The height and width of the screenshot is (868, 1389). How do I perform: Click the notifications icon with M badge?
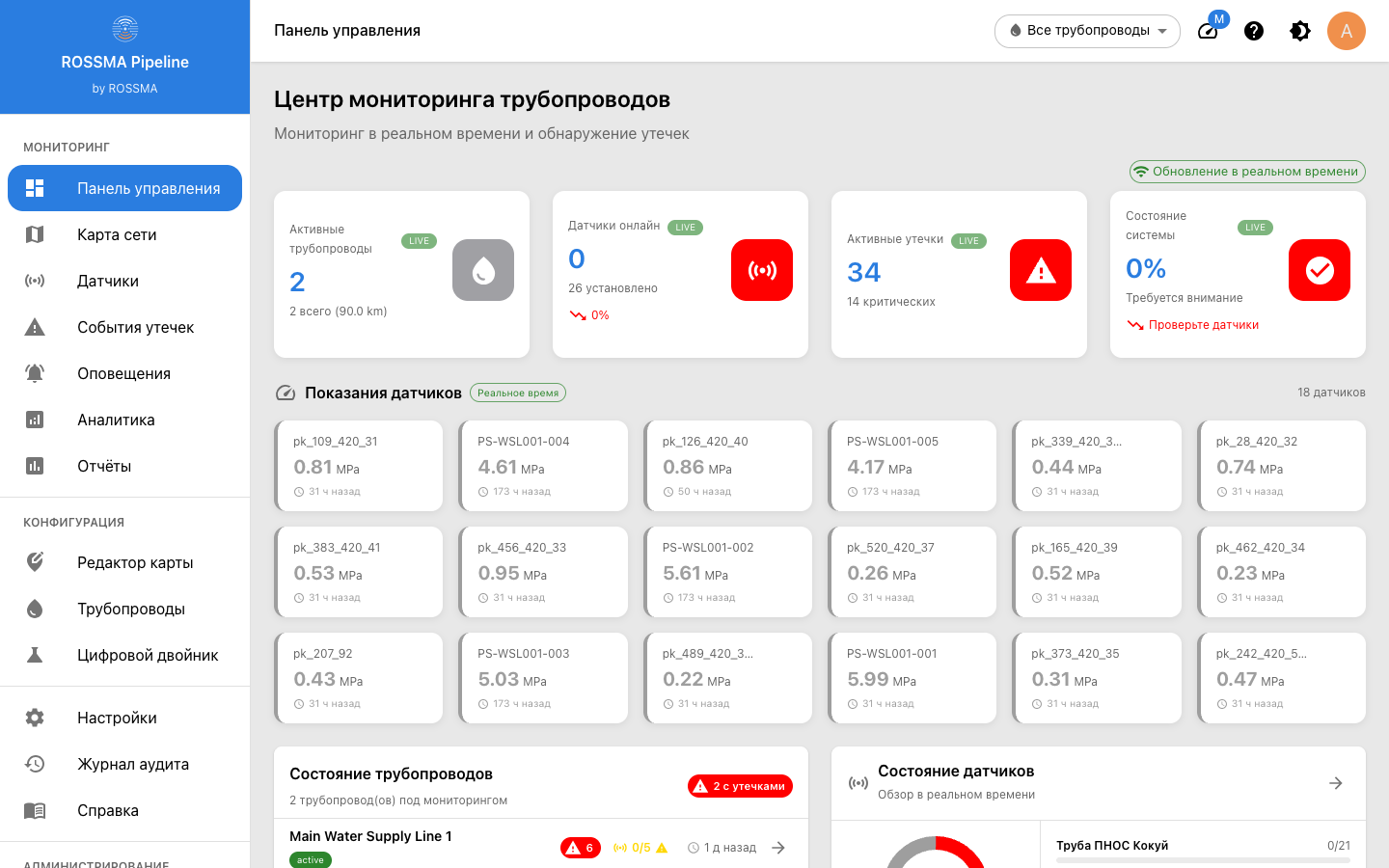click(x=1208, y=31)
